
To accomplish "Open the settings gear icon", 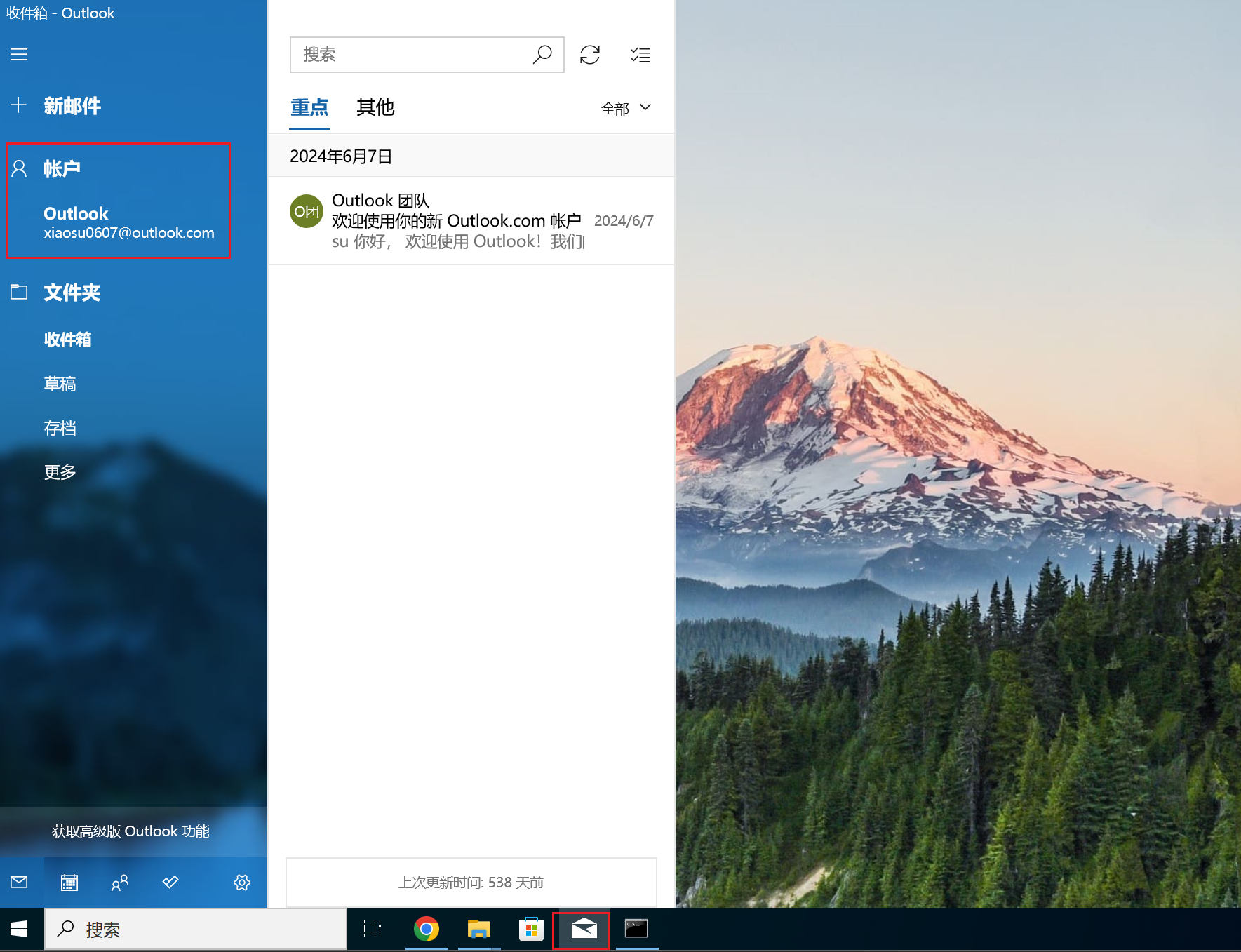I will pos(242,883).
